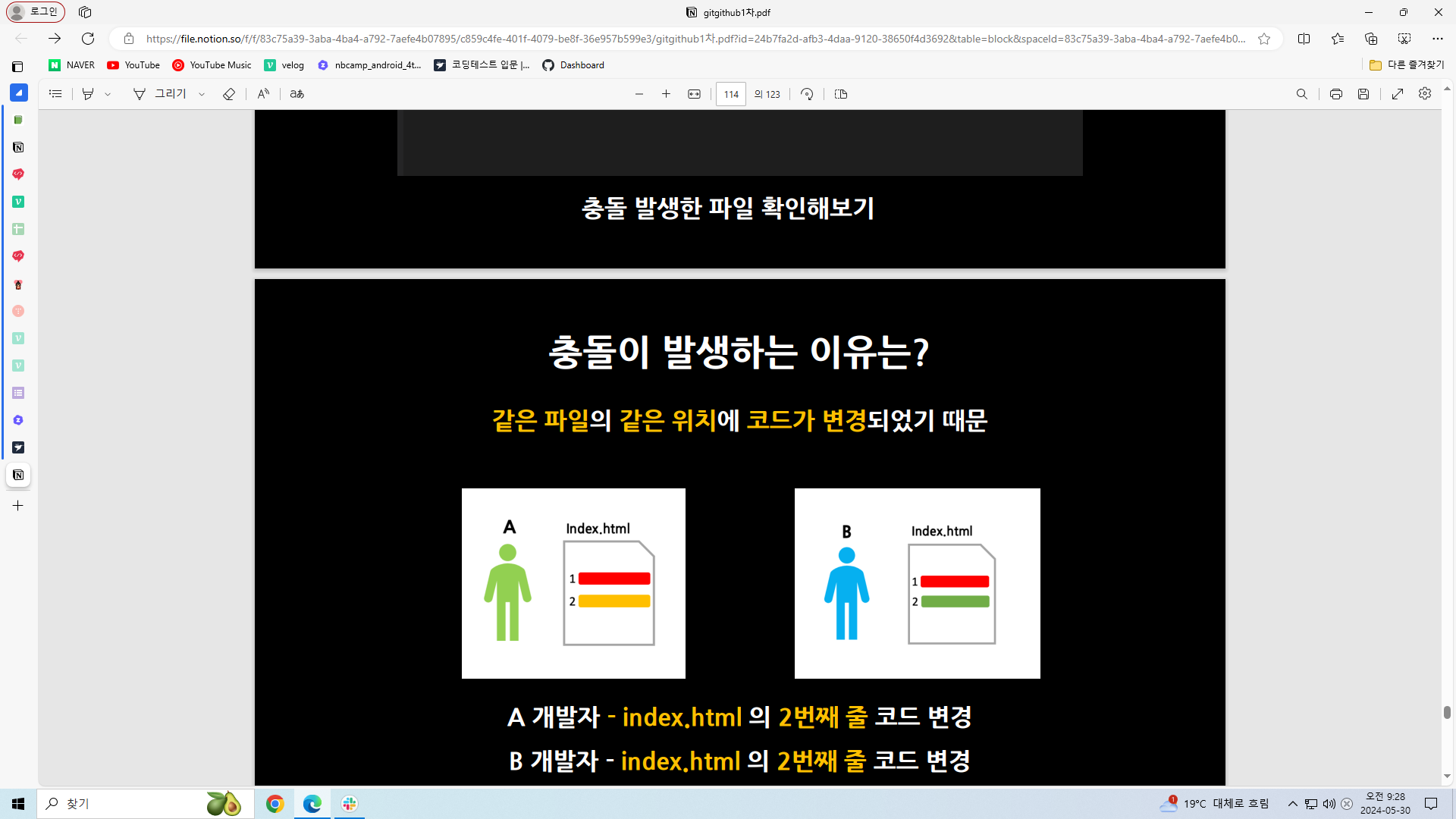
Task: Expand highlight color options dropdown
Action: [x=108, y=94]
